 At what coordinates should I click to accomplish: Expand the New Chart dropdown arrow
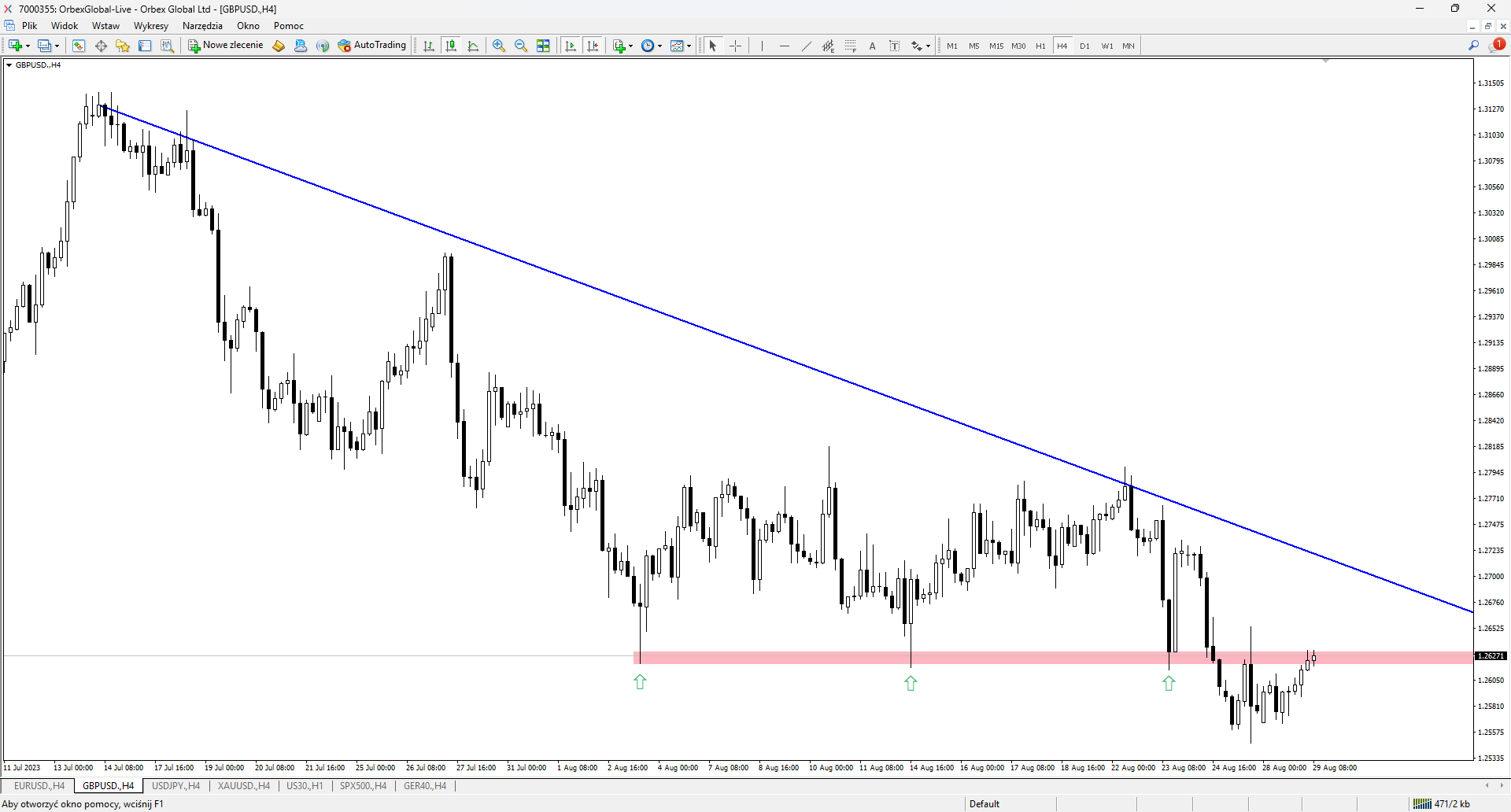click(28, 46)
